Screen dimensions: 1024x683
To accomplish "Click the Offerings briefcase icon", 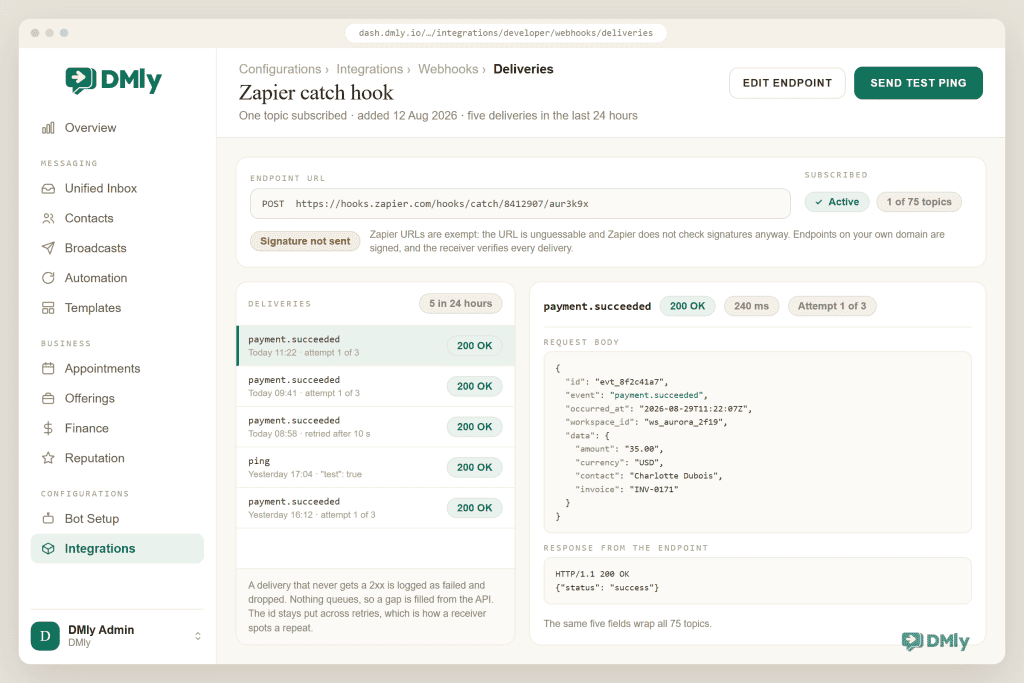I will pyautogui.click(x=48, y=398).
